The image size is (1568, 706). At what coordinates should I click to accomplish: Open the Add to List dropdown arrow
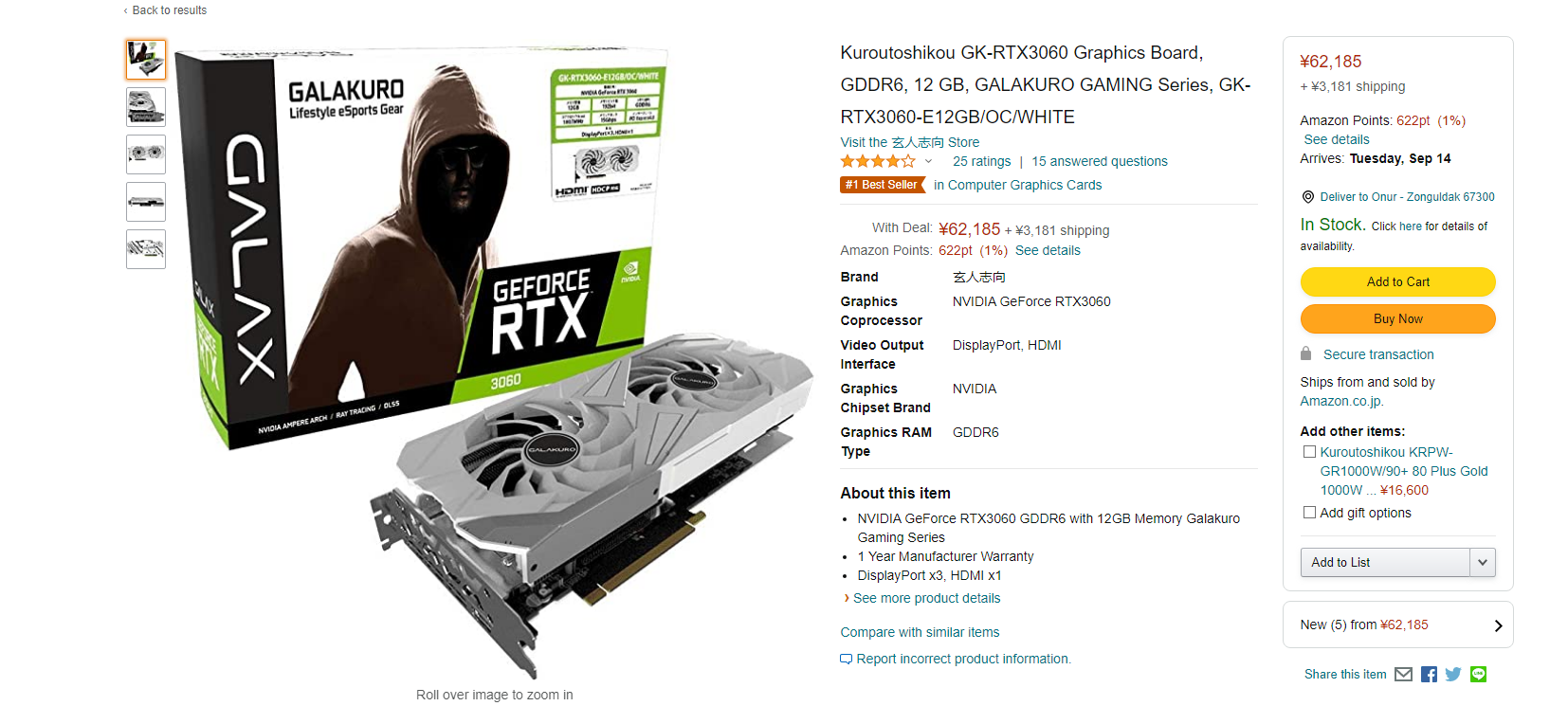click(x=1483, y=562)
